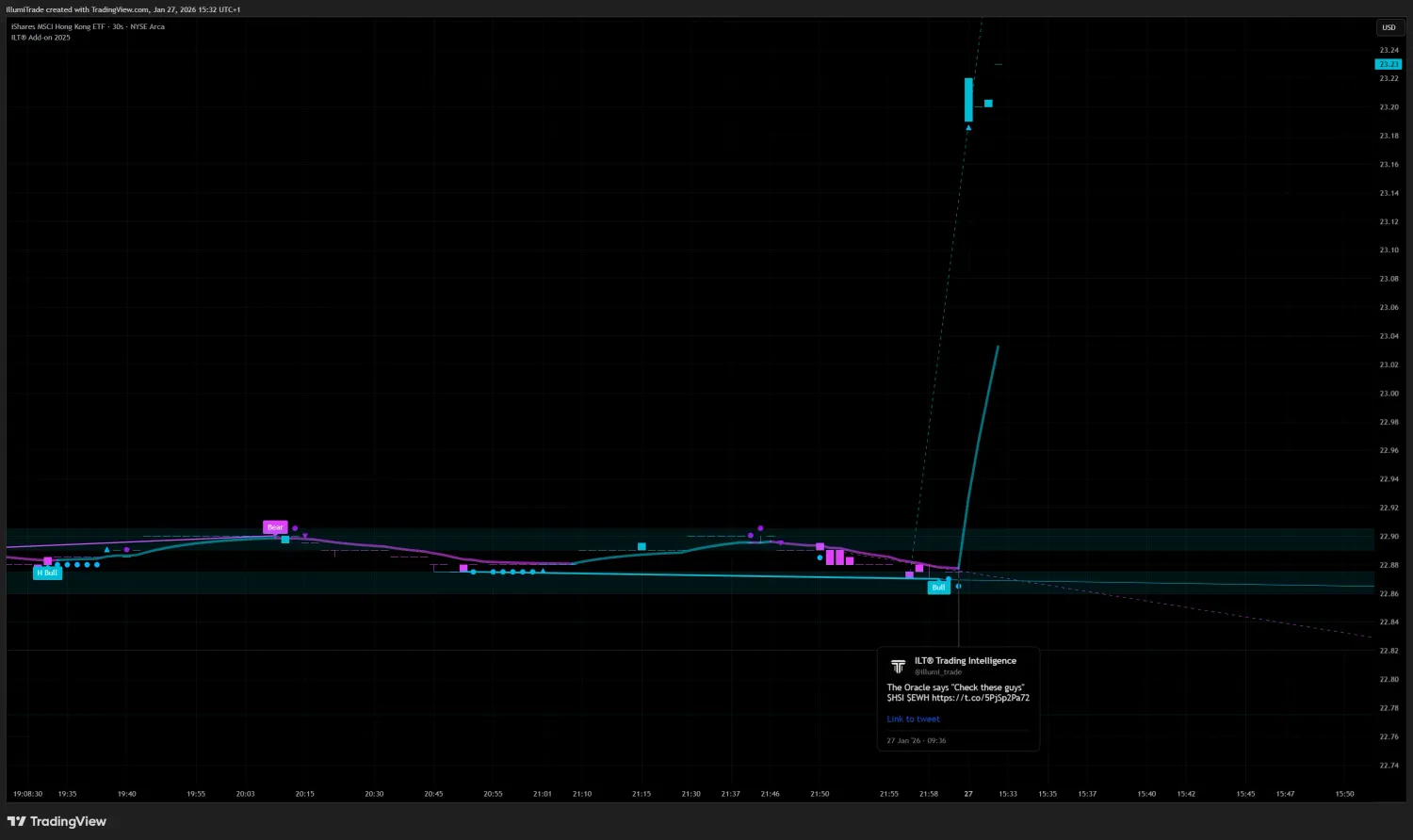Open the 27 Jan '26 timestamp entry
The width and height of the screenshot is (1413, 840).
tap(916, 740)
